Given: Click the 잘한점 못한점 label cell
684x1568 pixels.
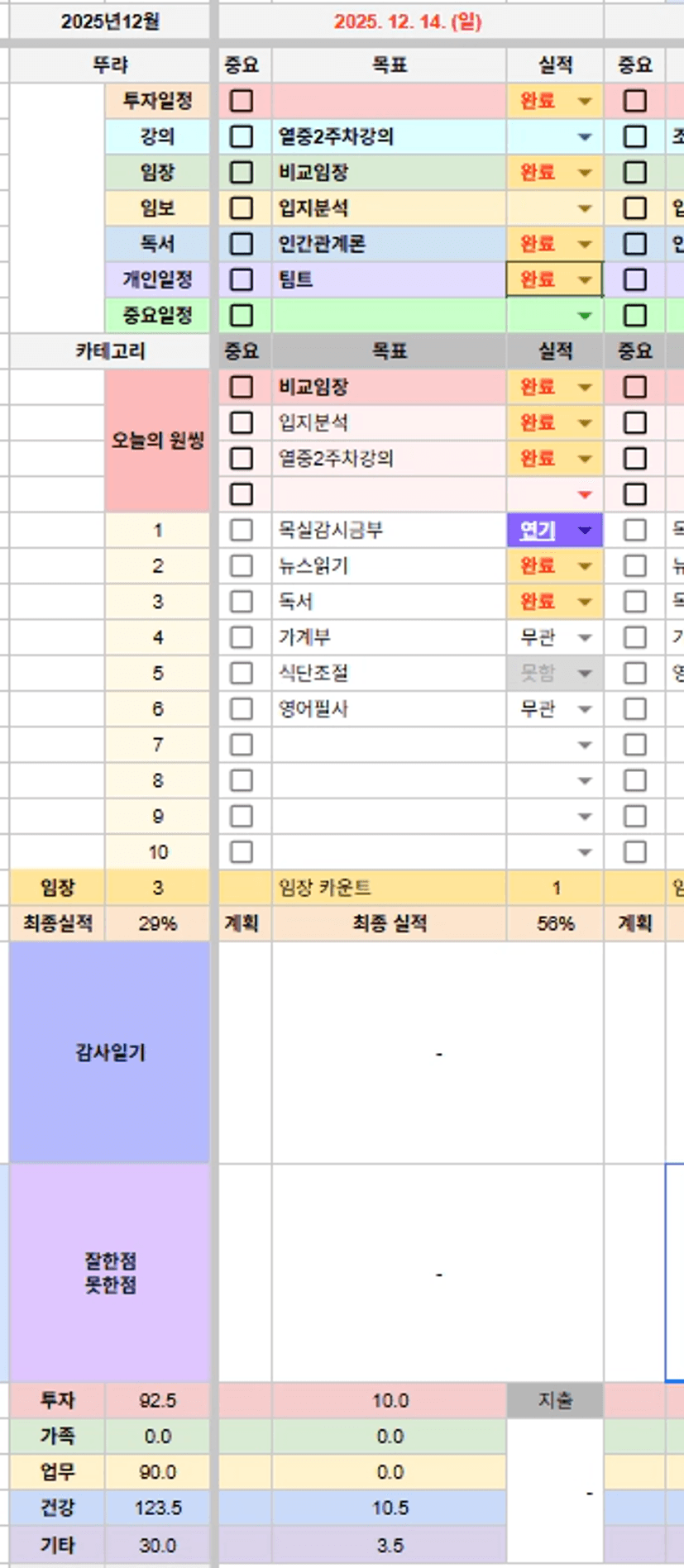Looking at the screenshot, I should point(110,1273).
